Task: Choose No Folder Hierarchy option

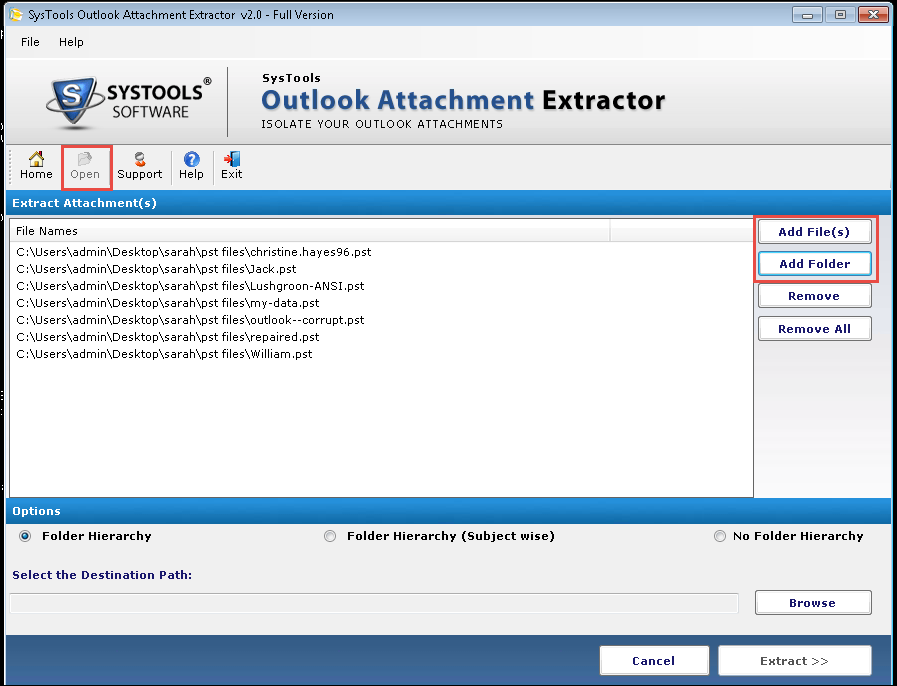Action: pyautogui.click(x=719, y=536)
